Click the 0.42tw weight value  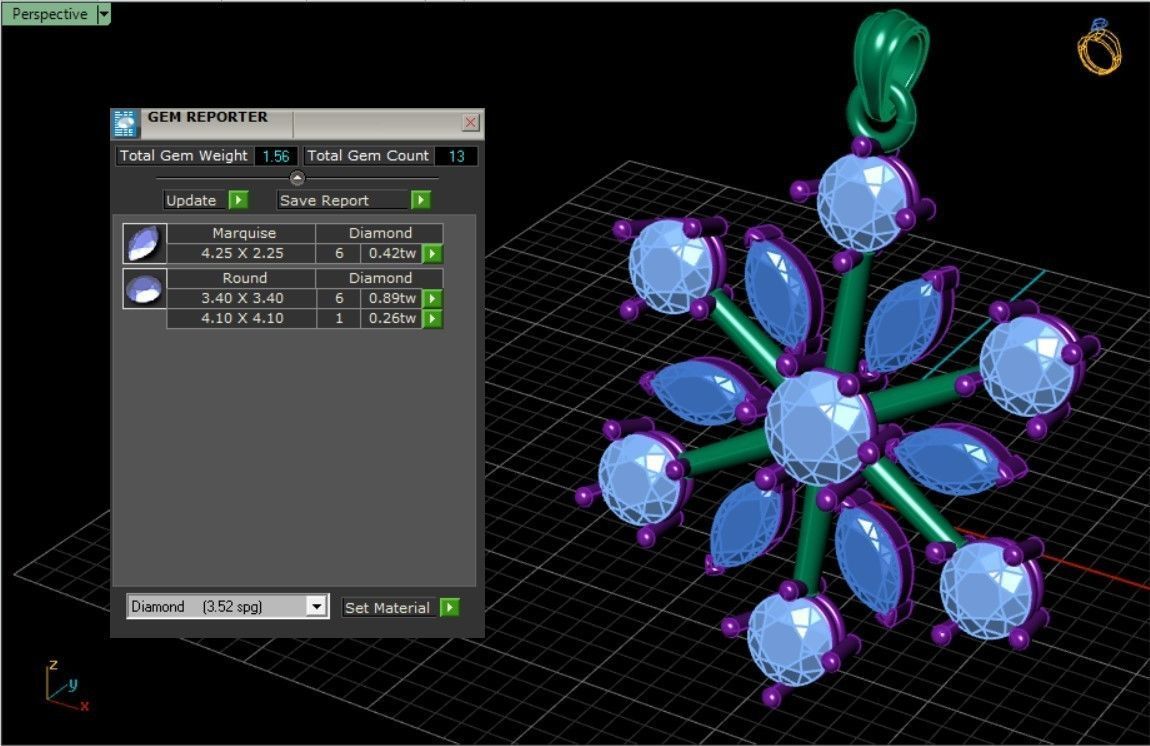(x=392, y=254)
